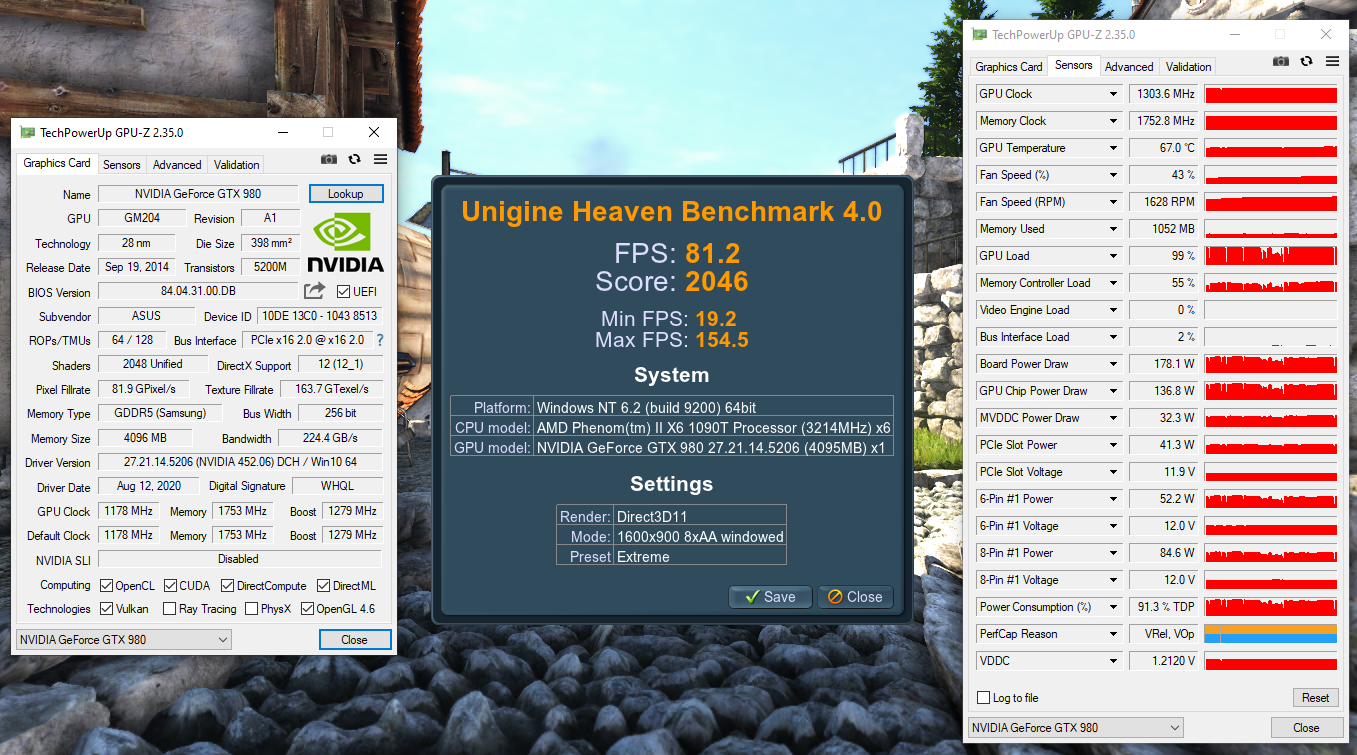Expand the Memory Controller Load sensor dropdown
This screenshot has height=755, width=1357.
coord(1113,283)
